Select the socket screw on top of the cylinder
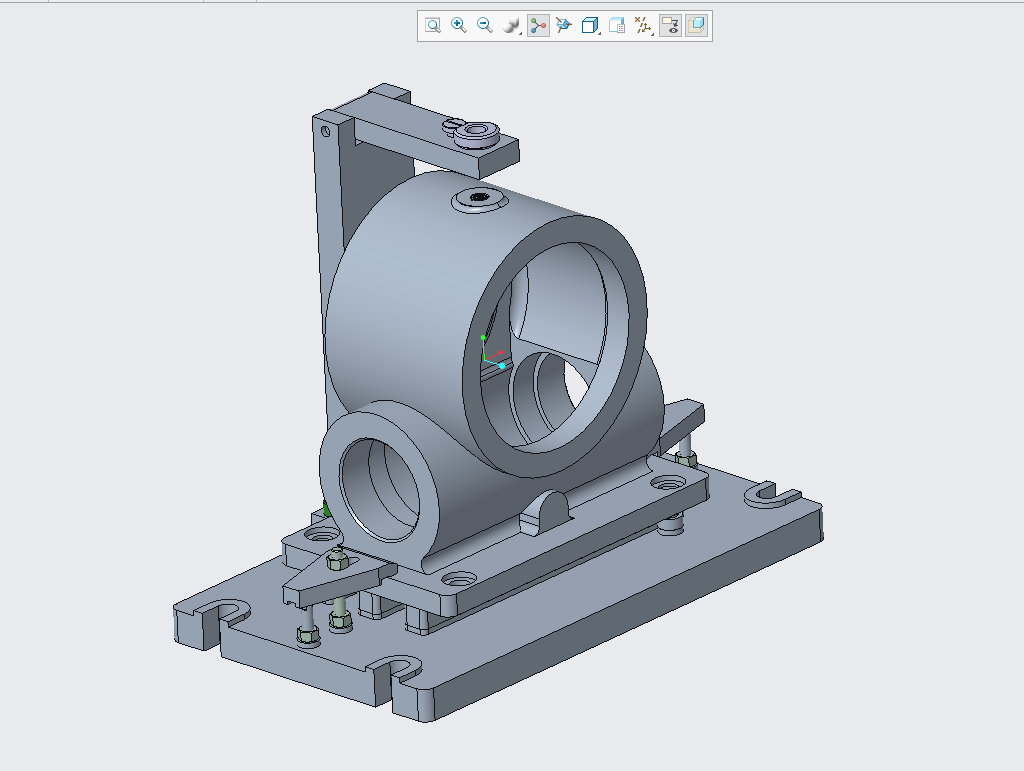 click(x=480, y=197)
